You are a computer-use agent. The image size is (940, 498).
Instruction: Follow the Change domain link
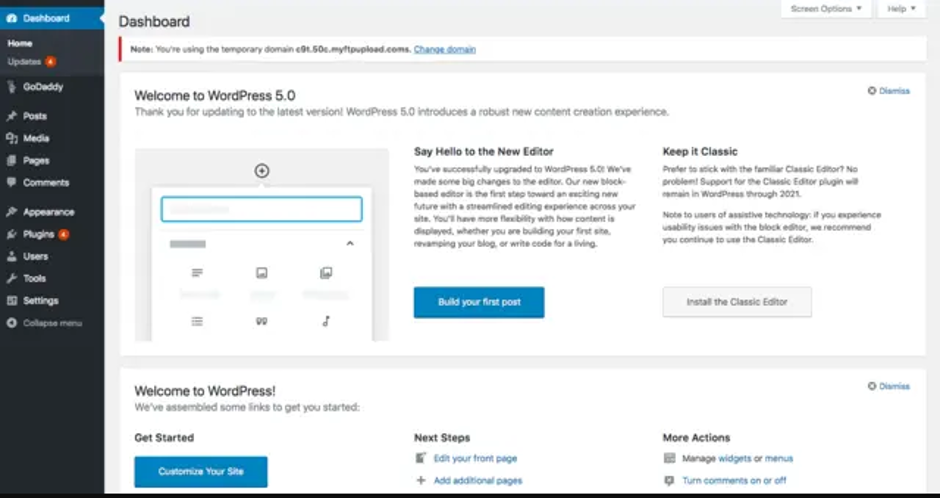pyautogui.click(x=445, y=49)
